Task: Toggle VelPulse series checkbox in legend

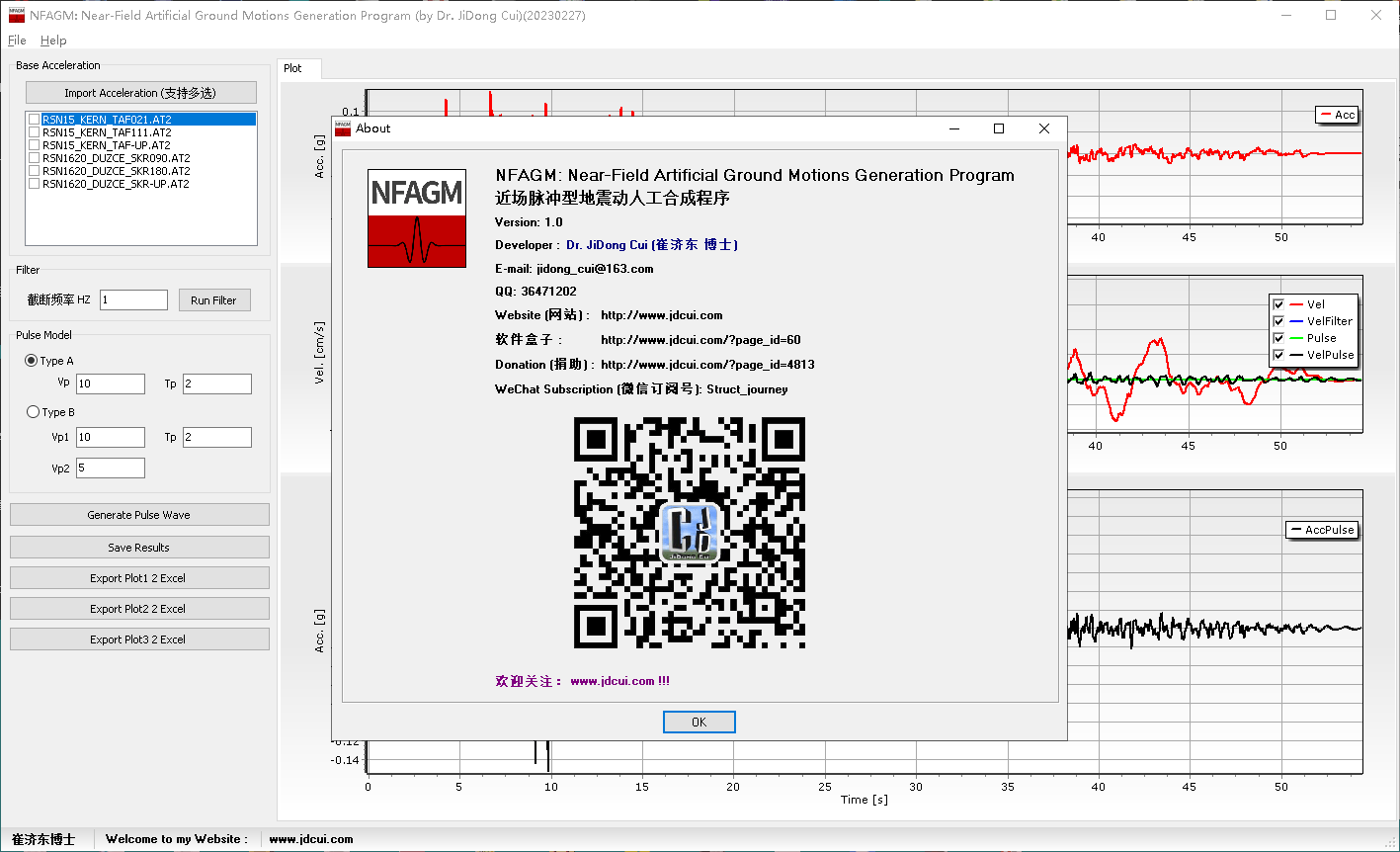Action: [x=1278, y=355]
